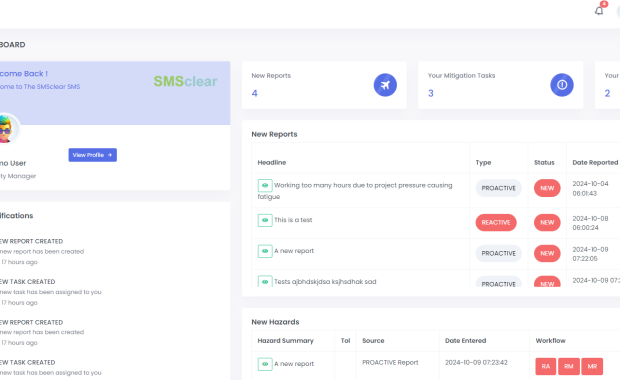Click the Headline column header
620x380 pixels.
pyautogui.click(x=272, y=163)
